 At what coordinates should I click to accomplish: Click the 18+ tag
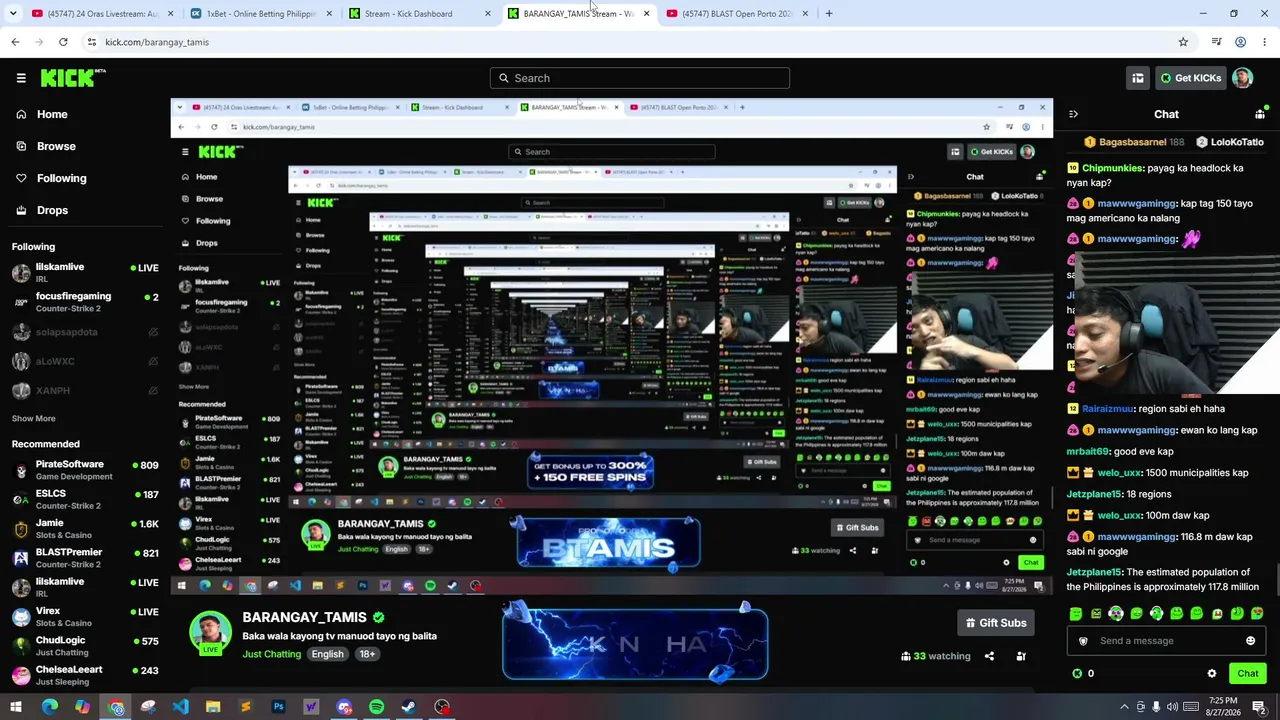(367, 654)
